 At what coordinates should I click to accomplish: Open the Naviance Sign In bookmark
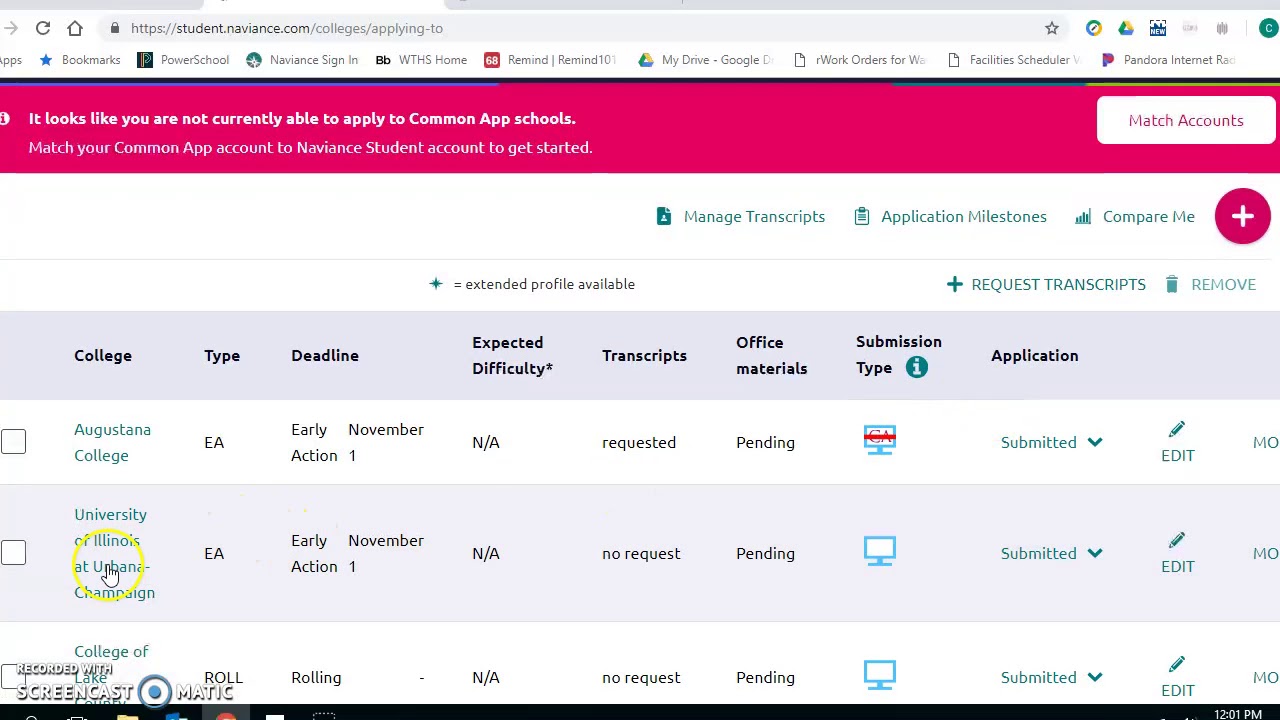click(302, 60)
